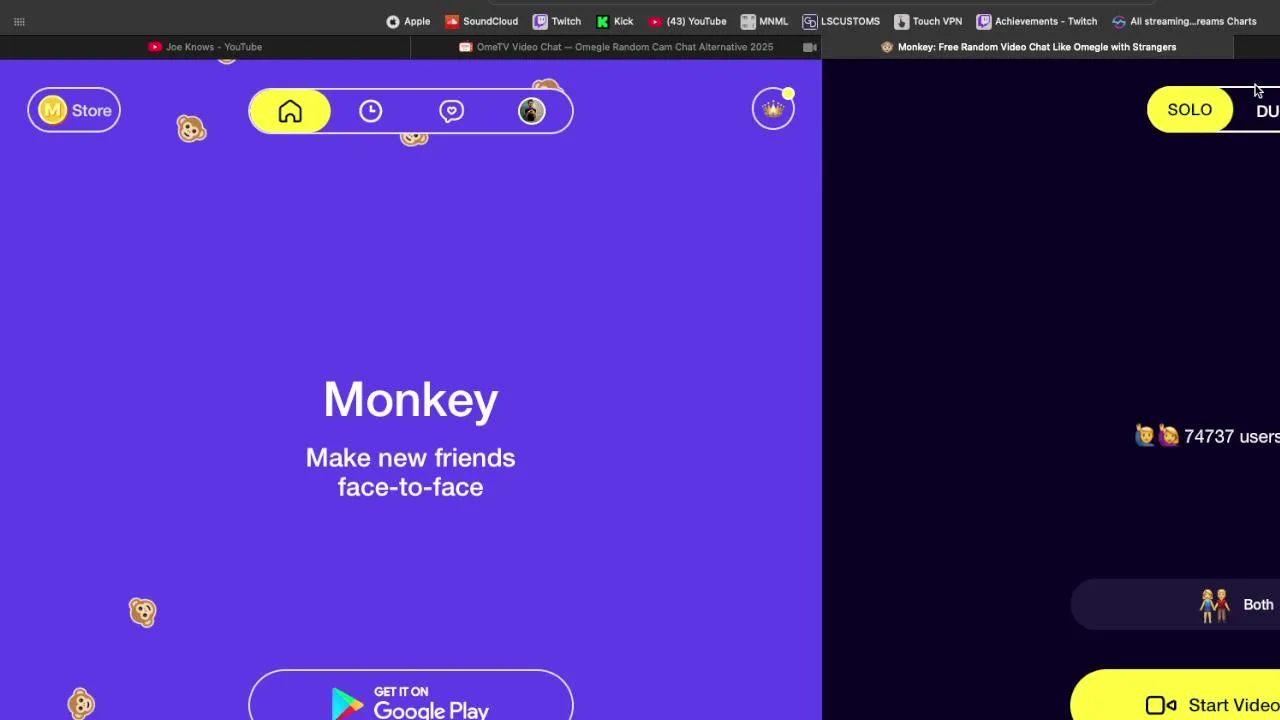Switch to OmeTV Video Chat tab
The image size is (1280, 720).
click(616, 47)
